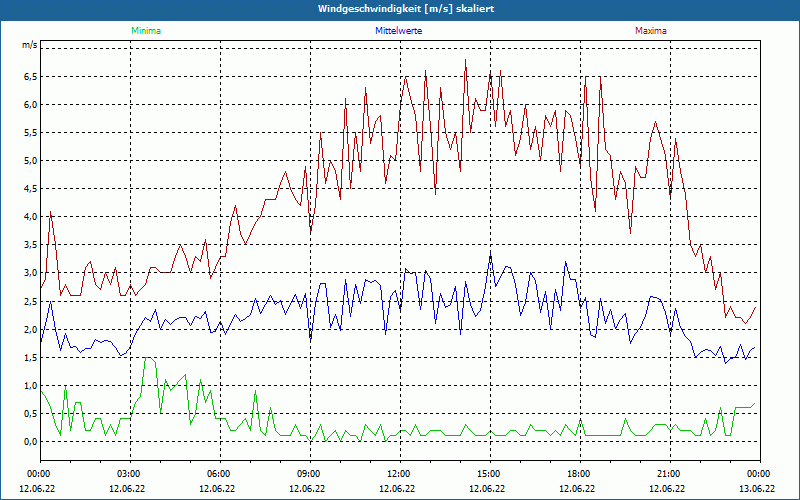Click the Maxima legend label

(x=651, y=31)
